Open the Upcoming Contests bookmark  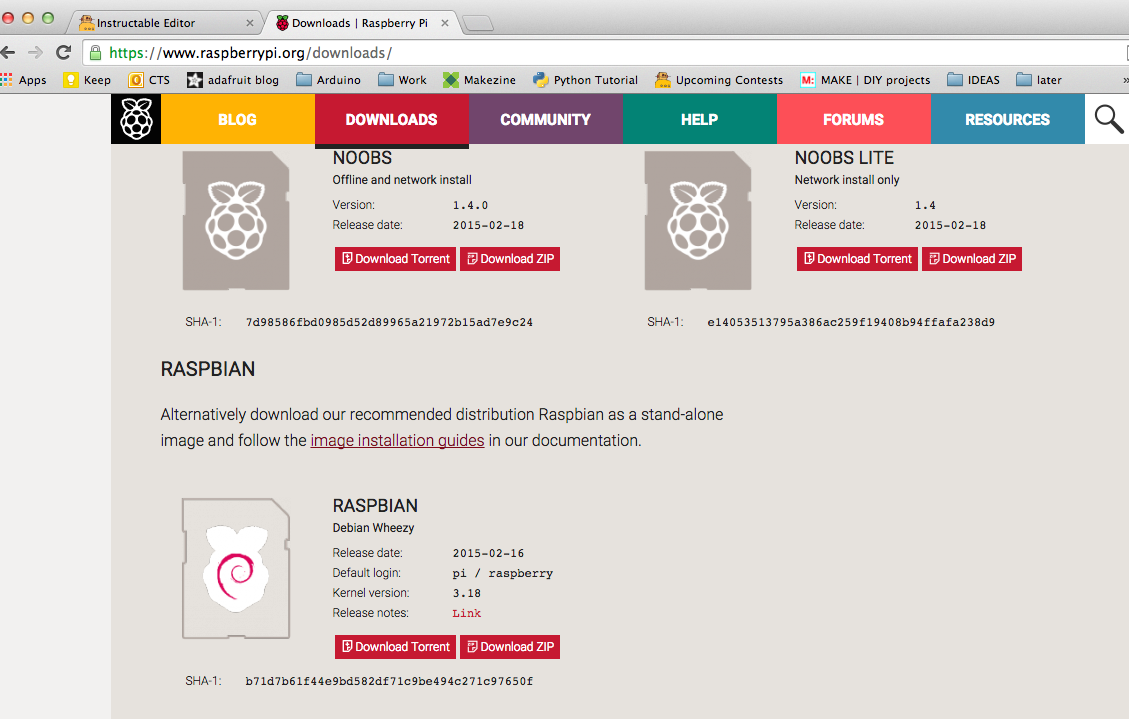coord(719,80)
